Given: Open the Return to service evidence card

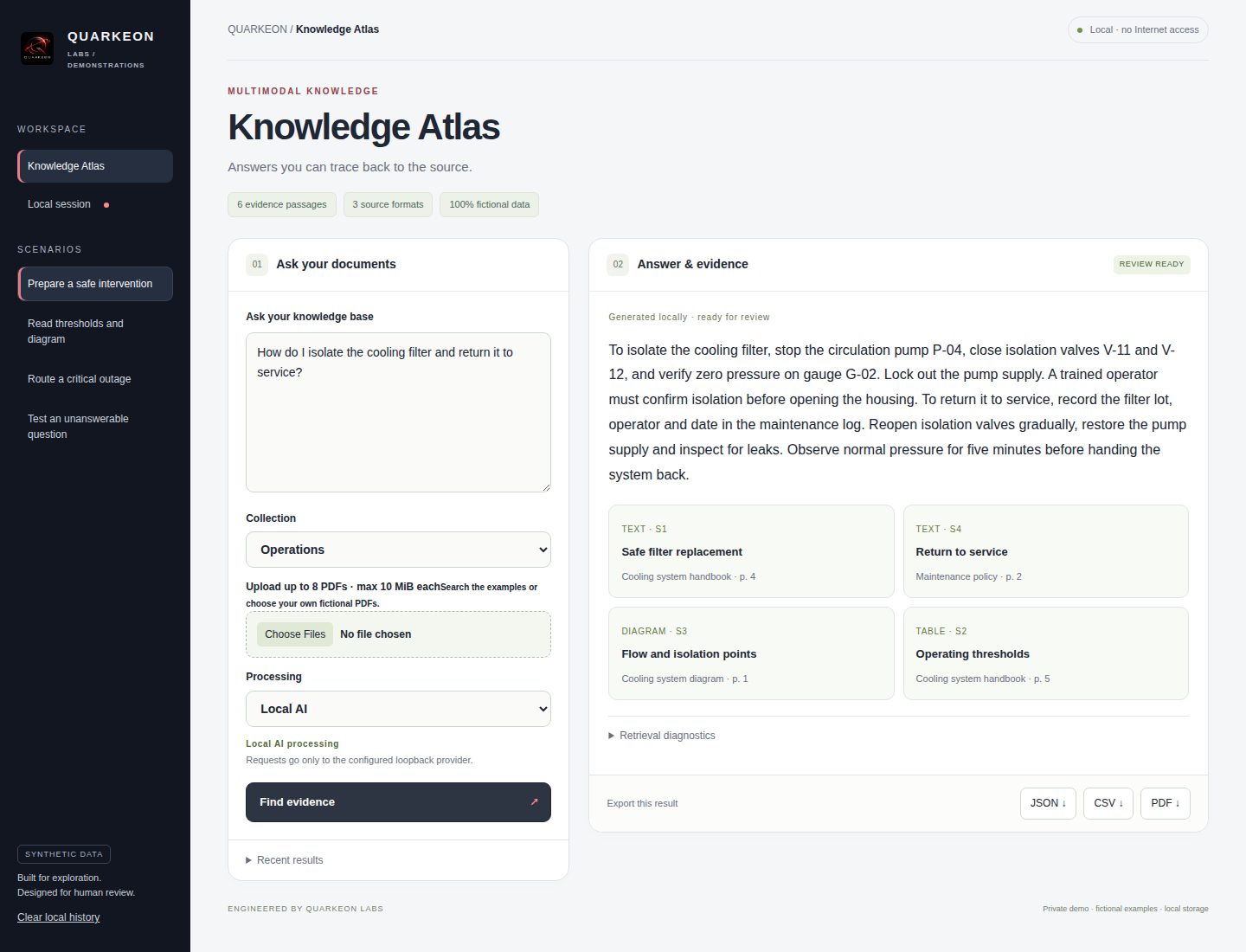Looking at the screenshot, I should (1045, 551).
